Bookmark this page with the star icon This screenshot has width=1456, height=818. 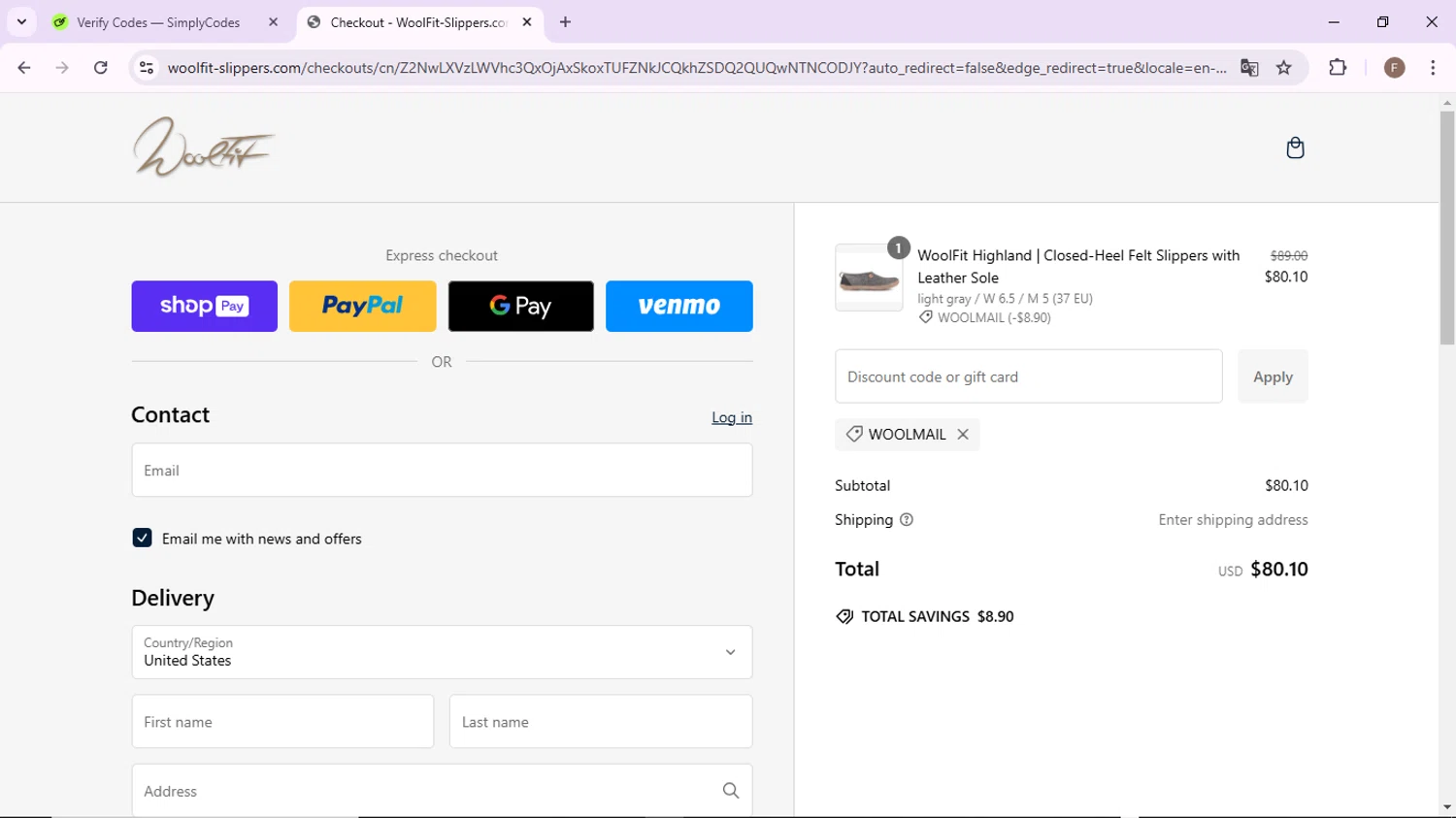[x=1284, y=68]
